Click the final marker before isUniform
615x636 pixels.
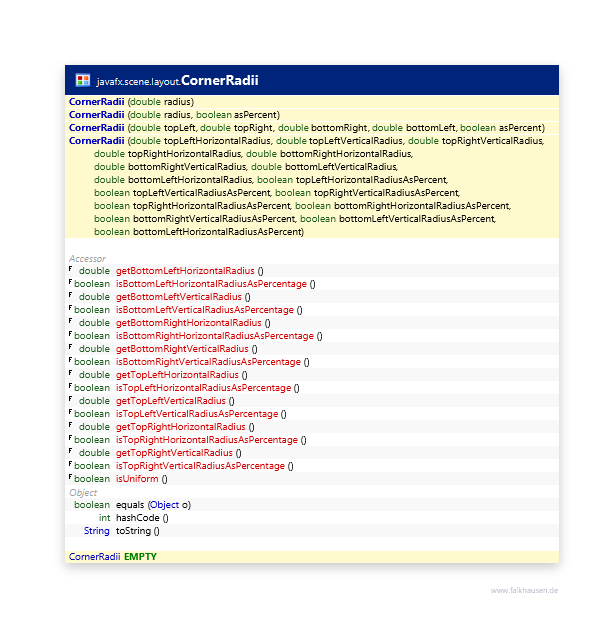(x=70, y=478)
